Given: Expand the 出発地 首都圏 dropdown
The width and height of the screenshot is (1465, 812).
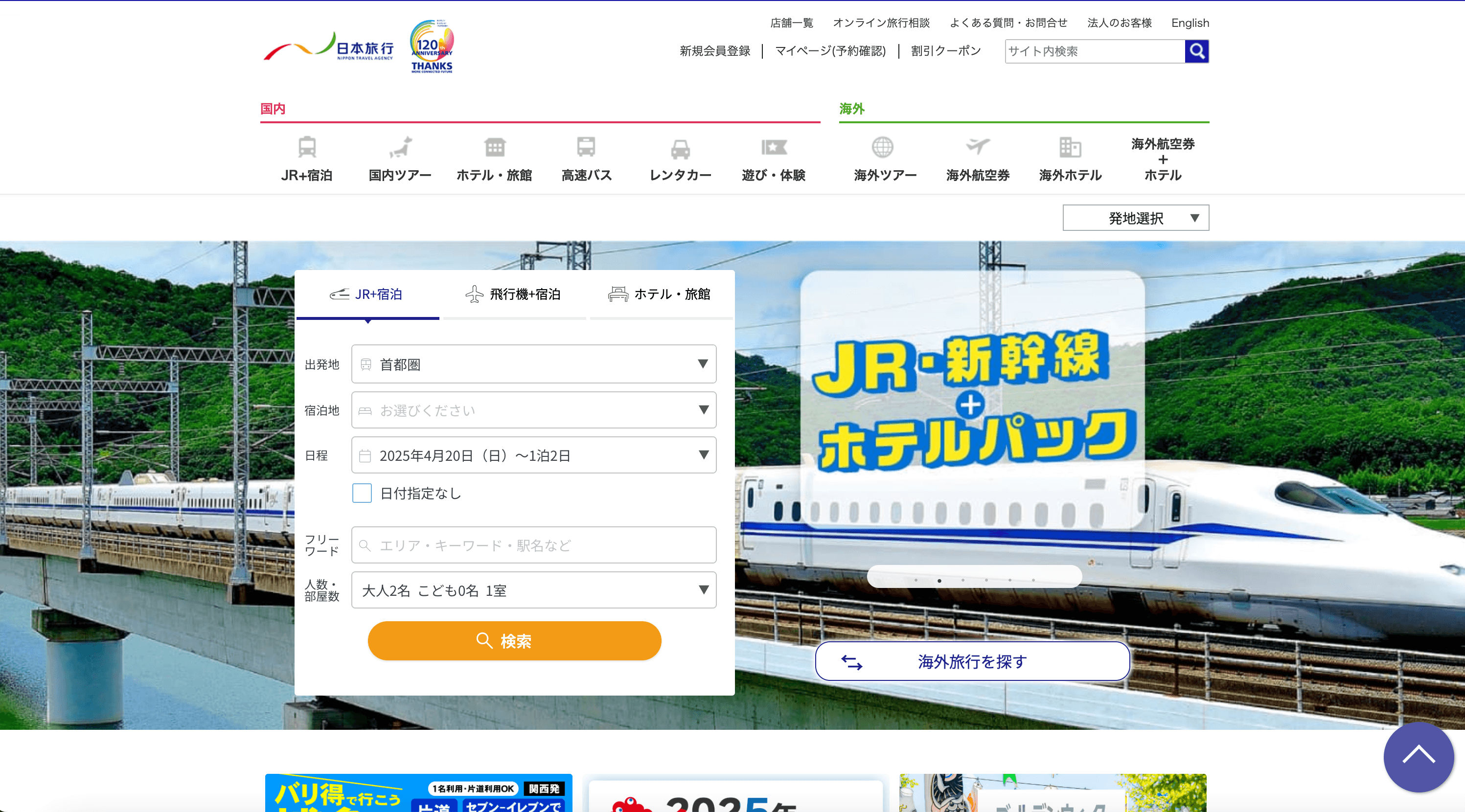Looking at the screenshot, I should point(533,364).
